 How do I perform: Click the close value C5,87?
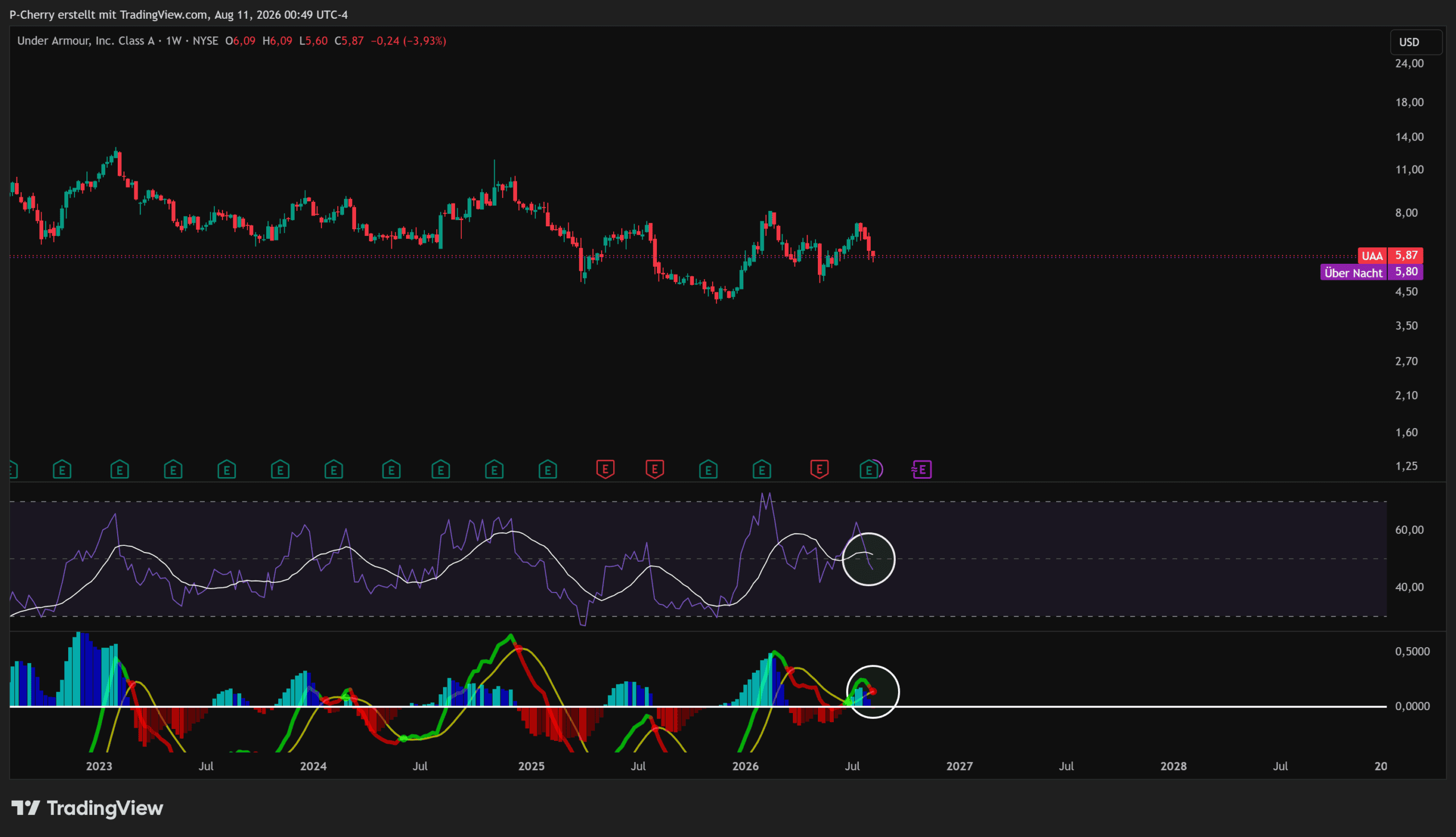349,41
